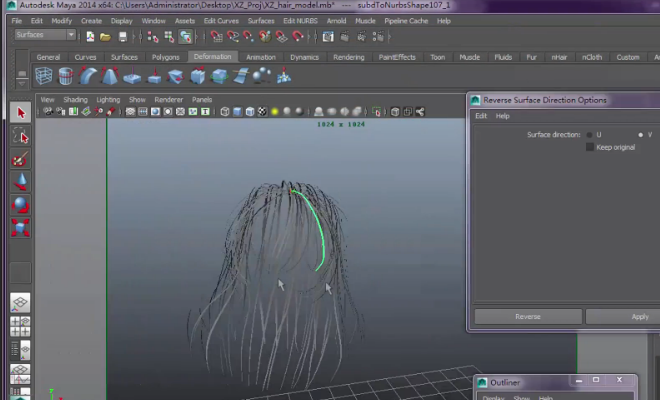Create the Soft Modification deformer

(x=284, y=76)
